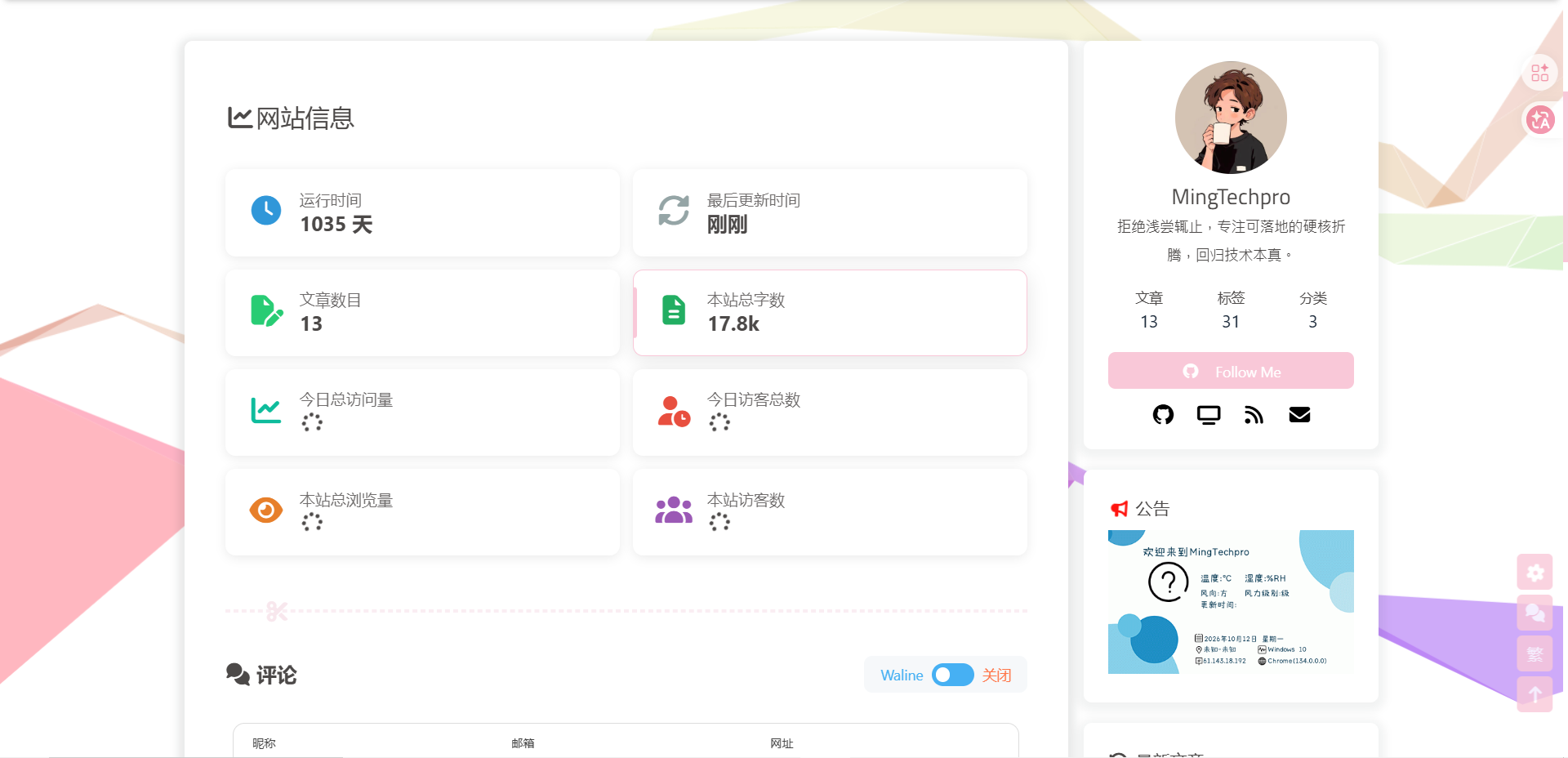This screenshot has width=1568, height=758.
Task: Open the apps grid floating icon
Action: (1540, 73)
